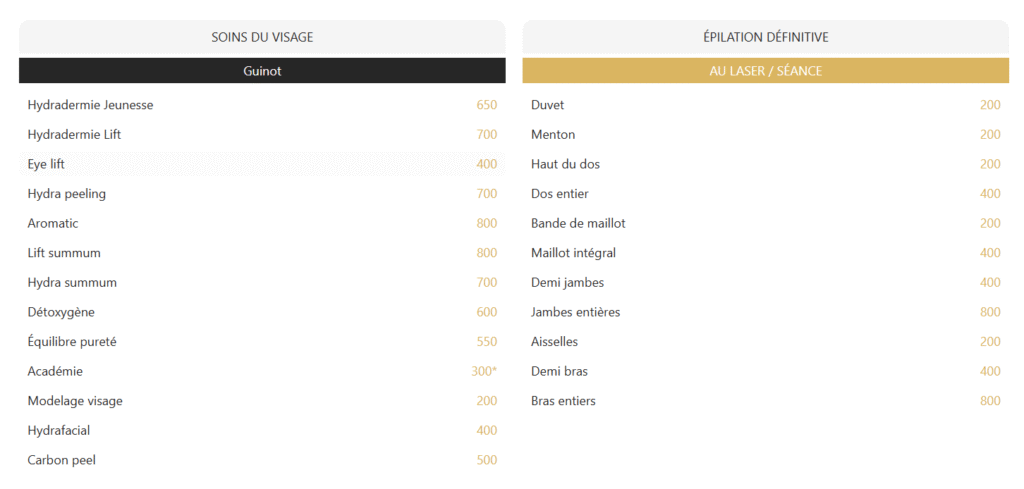Viewport: 1024px width, 489px height.
Task: Click the Détoxygène treatment label
Action: (61, 312)
